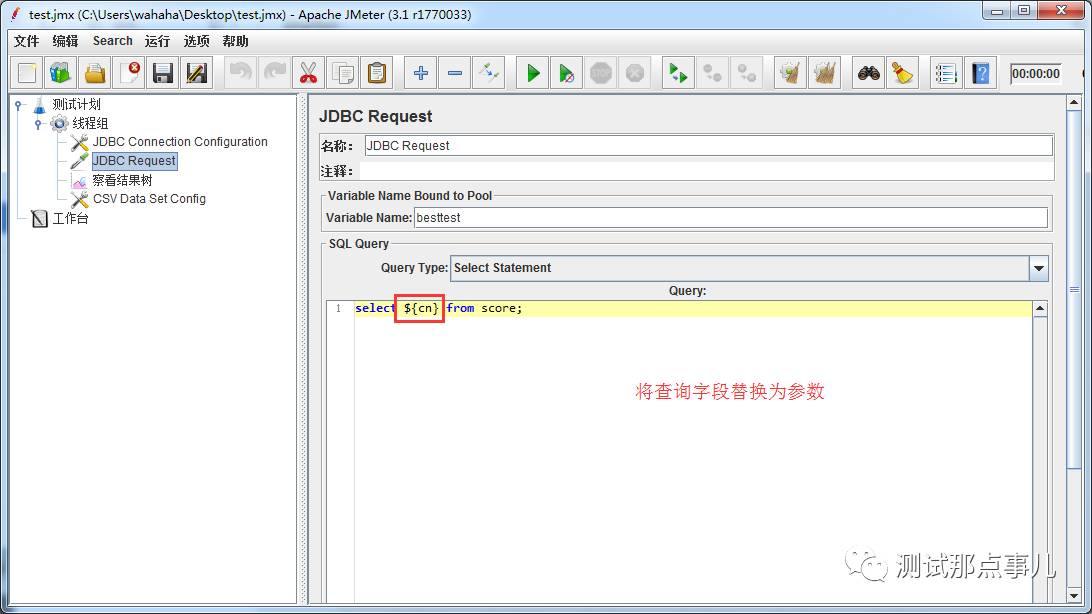
Task: Expand all nodes with plus icon
Action: [x=421, y=73]
